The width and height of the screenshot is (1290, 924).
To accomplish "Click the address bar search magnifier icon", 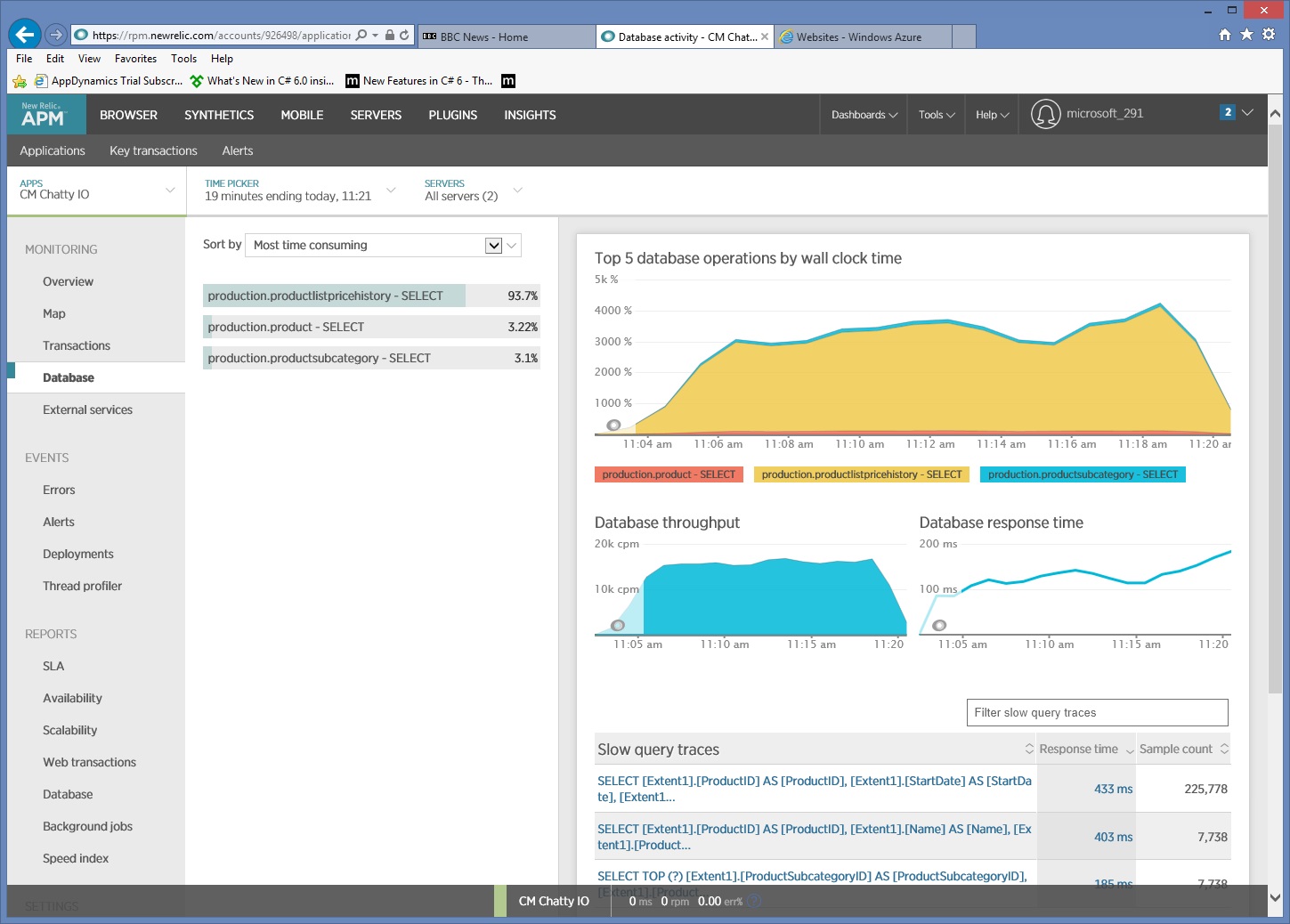I will pyautogui.click(x=361, y=35).
